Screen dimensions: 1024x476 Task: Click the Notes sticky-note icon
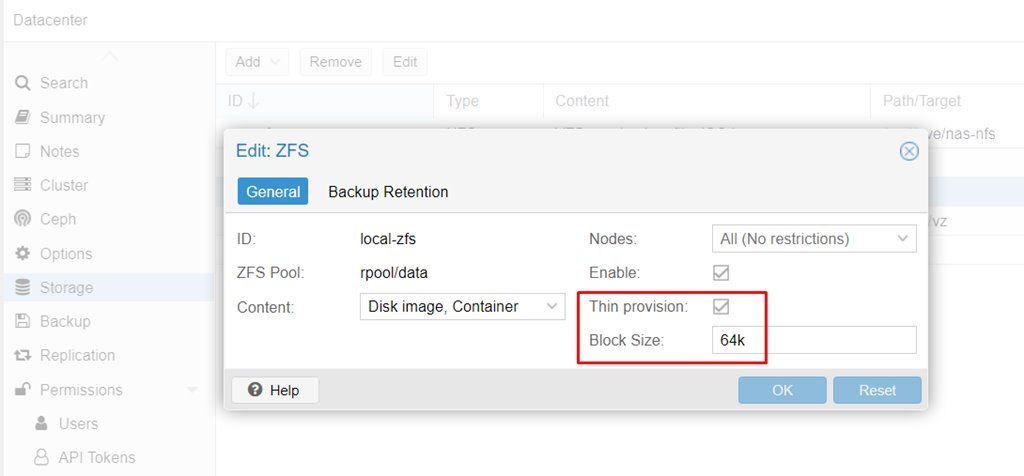23,151
